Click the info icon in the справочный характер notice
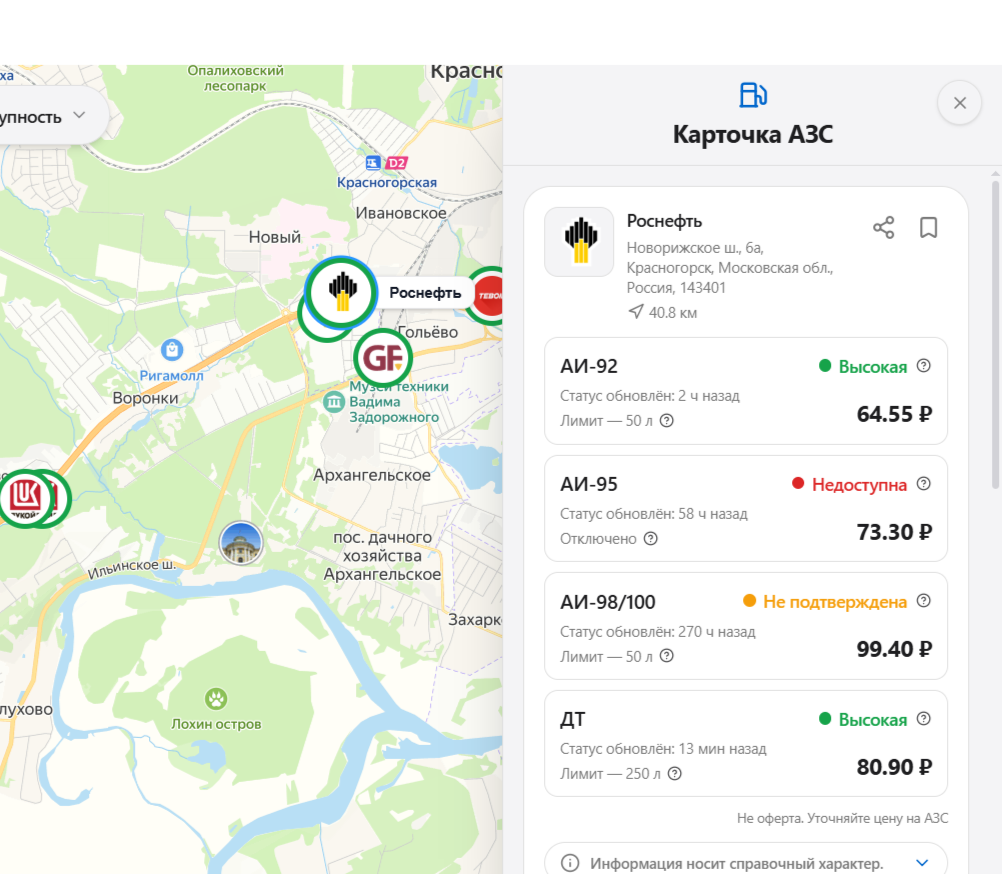This screenshot has height=874, width=1002. click(570, 863)
